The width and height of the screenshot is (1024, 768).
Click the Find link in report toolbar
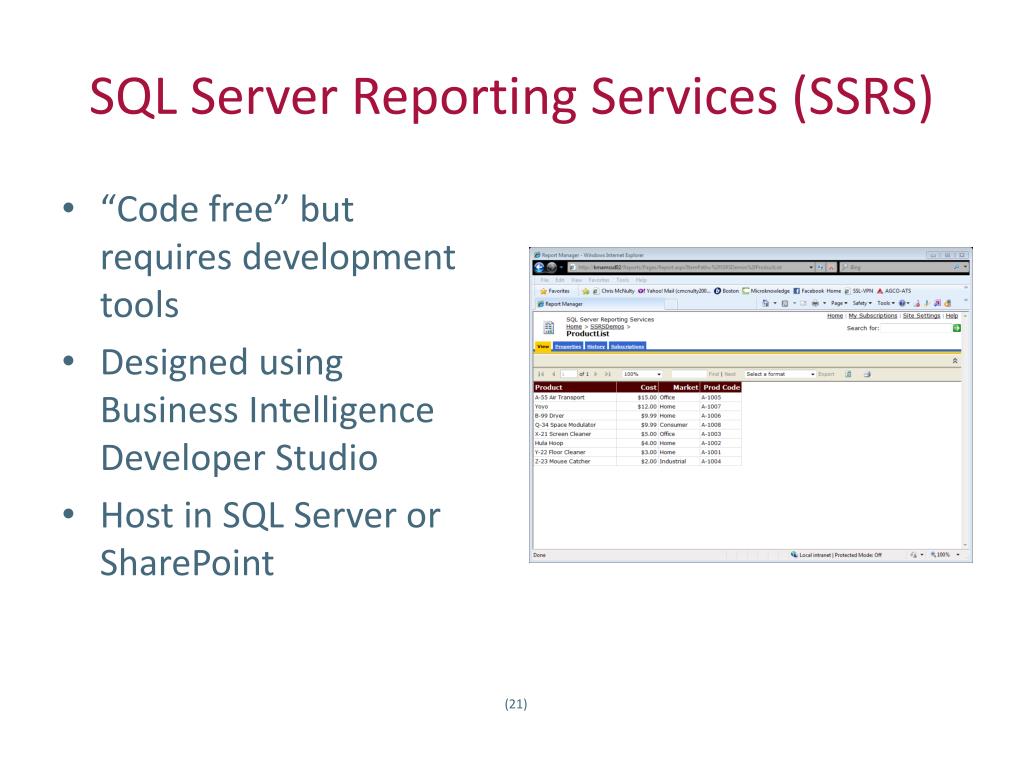714,374
